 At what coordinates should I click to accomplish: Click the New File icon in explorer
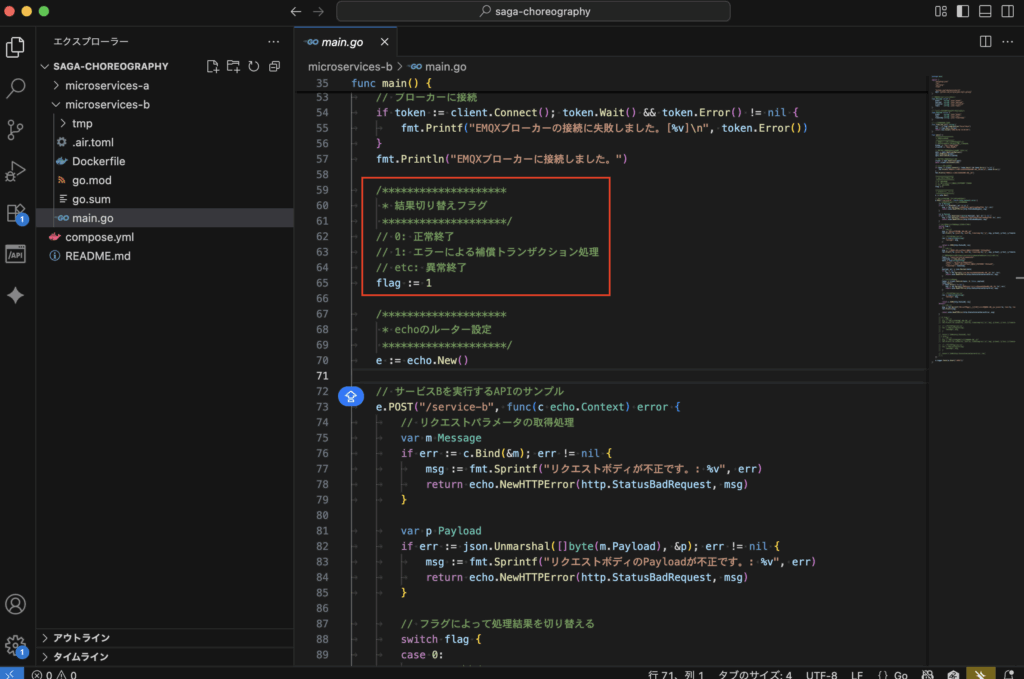tap(213, 66)
